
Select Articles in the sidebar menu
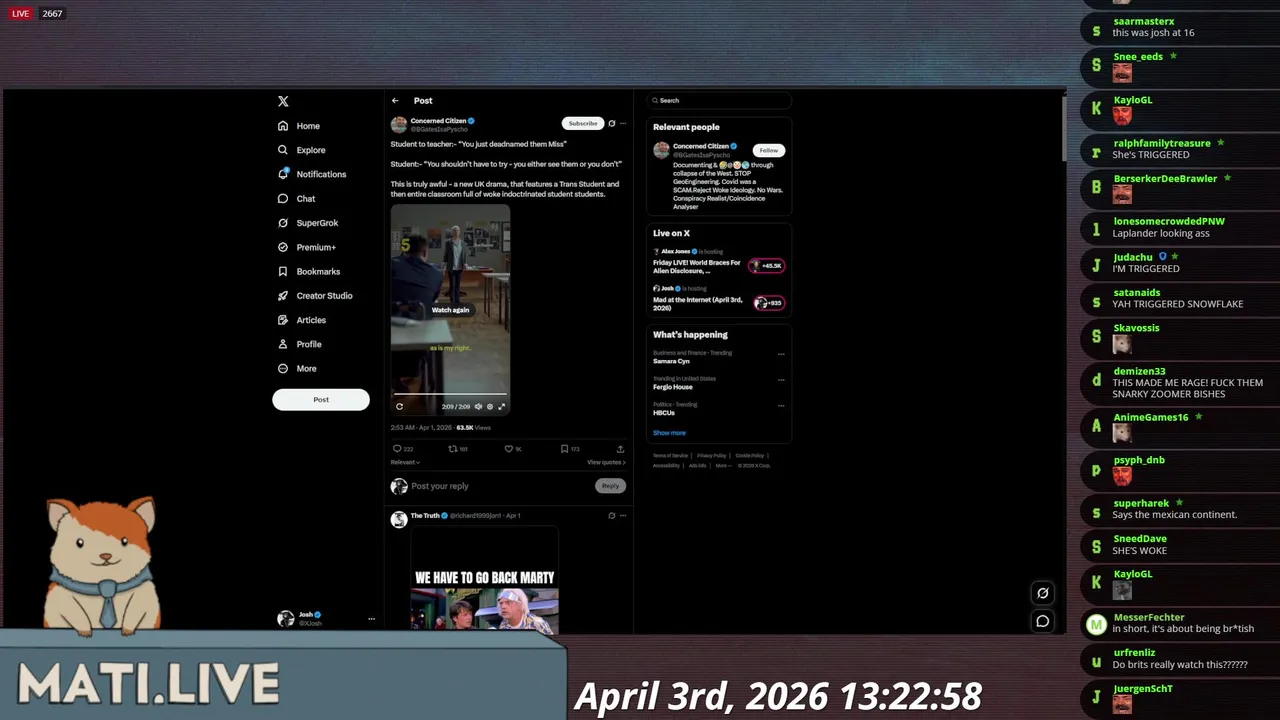click(x=311, y=320)
